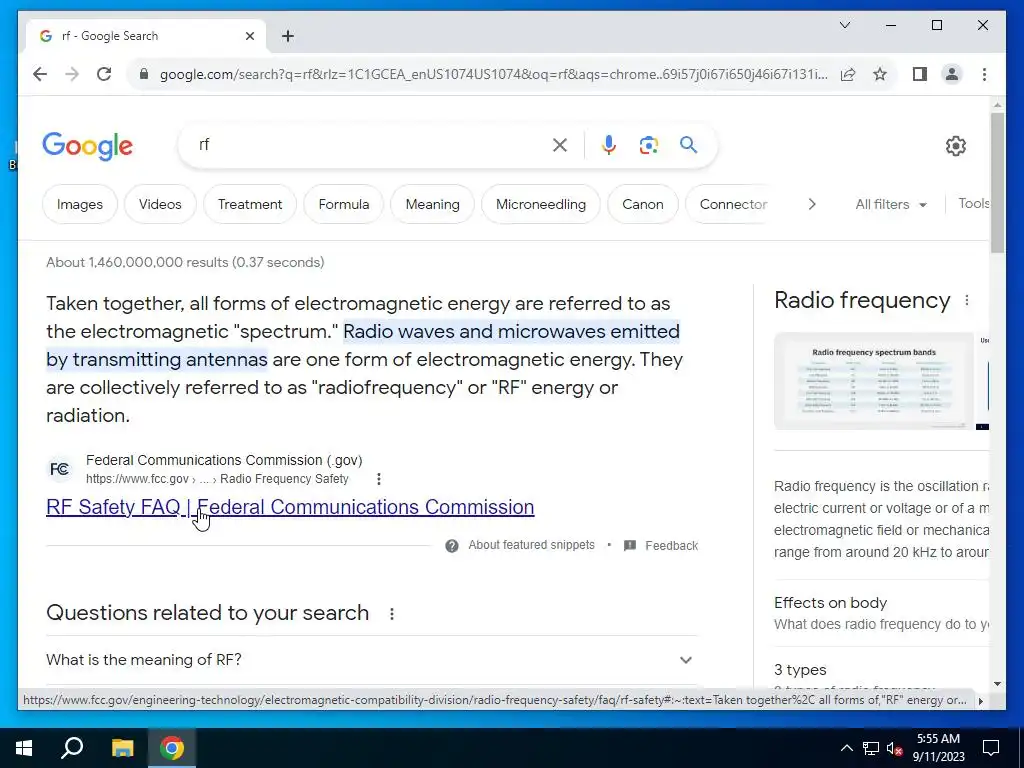Click the Google logo

pyautogui.click(x=88, y=146)
